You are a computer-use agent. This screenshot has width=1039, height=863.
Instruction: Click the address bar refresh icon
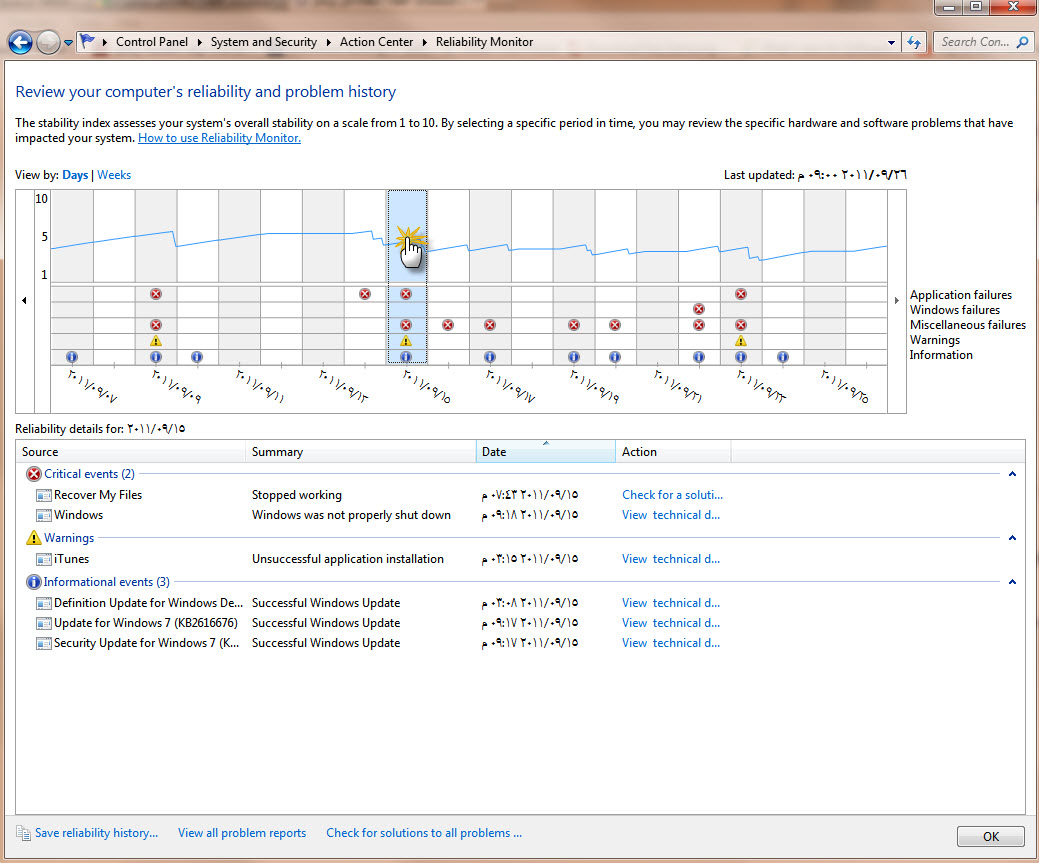913,42
